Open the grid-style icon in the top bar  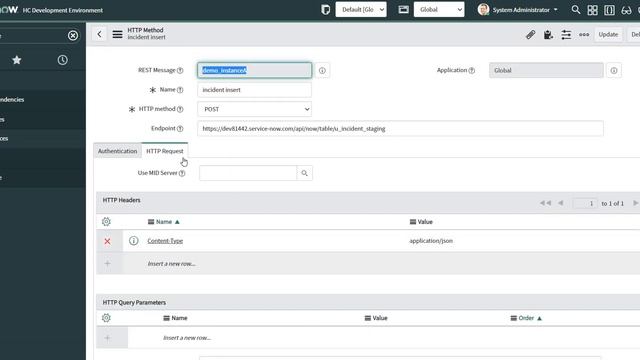pos(592,10)
